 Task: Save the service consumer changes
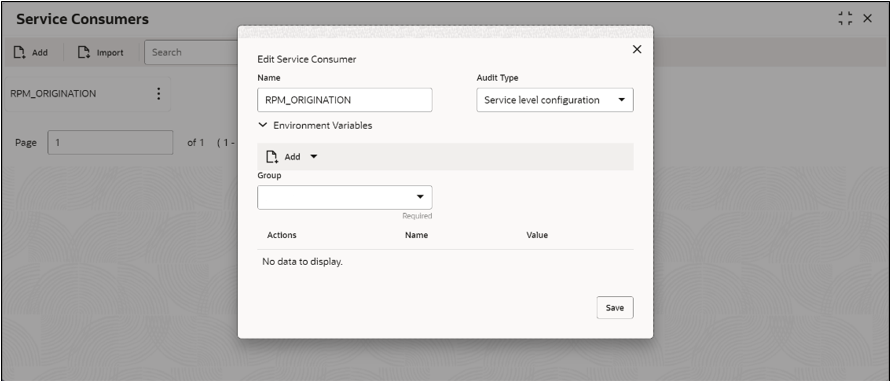(615, 308)
